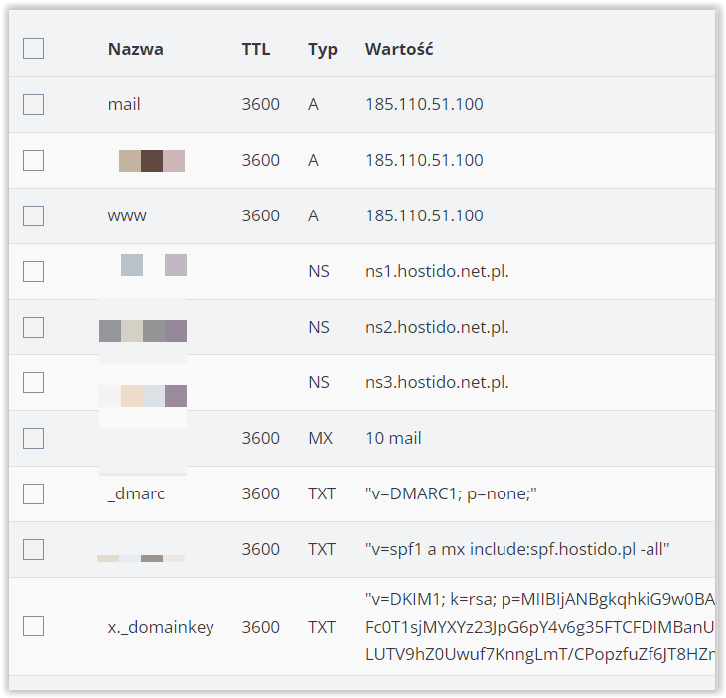Tick the select-all checkbox in the header
Viewport: 726px width, 698px height.
33,49
